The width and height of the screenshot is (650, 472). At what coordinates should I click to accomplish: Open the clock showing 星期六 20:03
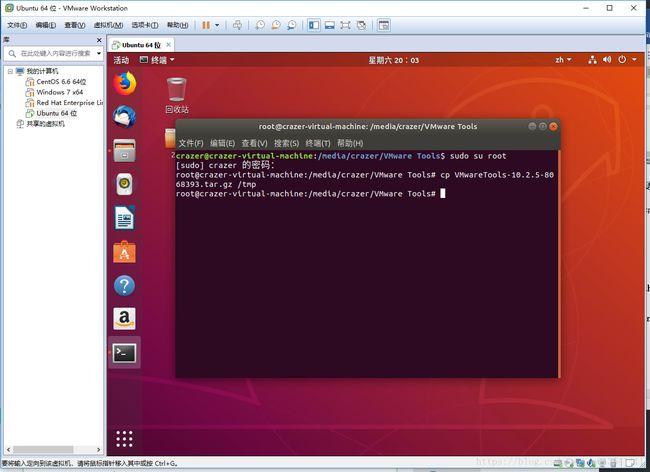(x=393, y=61)
